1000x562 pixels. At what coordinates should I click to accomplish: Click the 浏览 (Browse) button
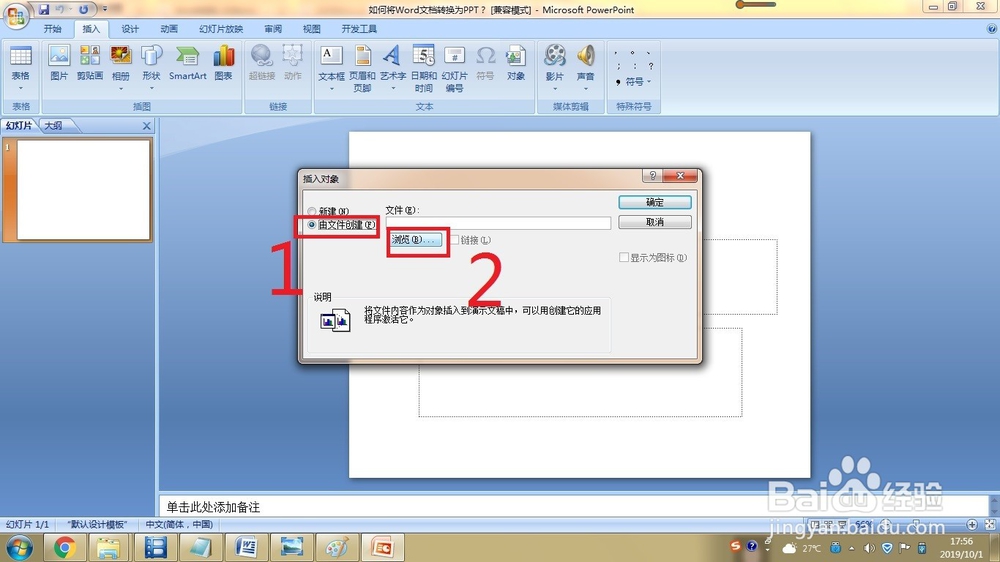point(415,240)
